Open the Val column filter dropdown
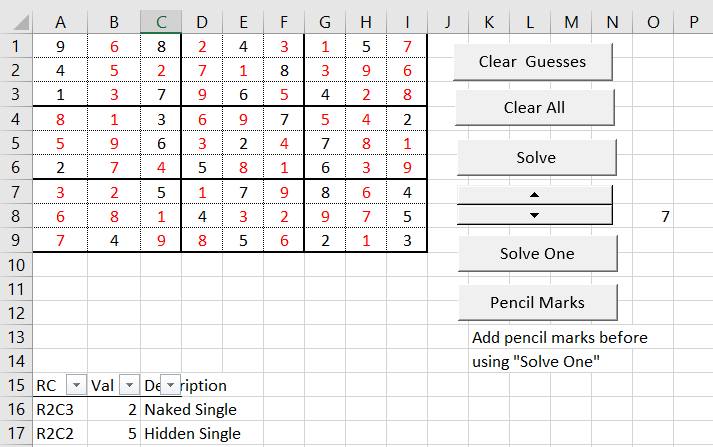713x447 pixels. coord(129,386)
